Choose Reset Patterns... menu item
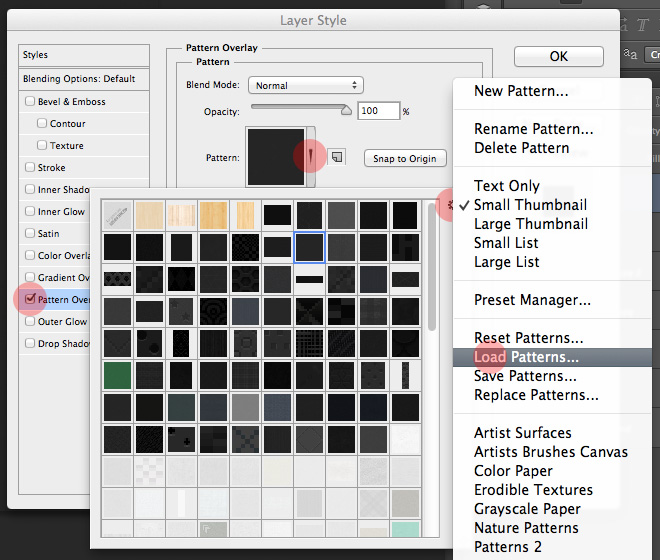This screenshot has width=660, height=560. [x=528, y=338]
